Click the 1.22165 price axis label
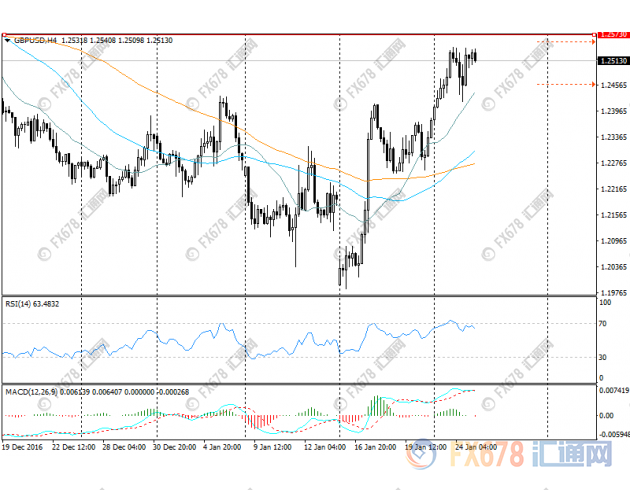Image resolution: width=630 pixels, height=490 pixels. 612,189
